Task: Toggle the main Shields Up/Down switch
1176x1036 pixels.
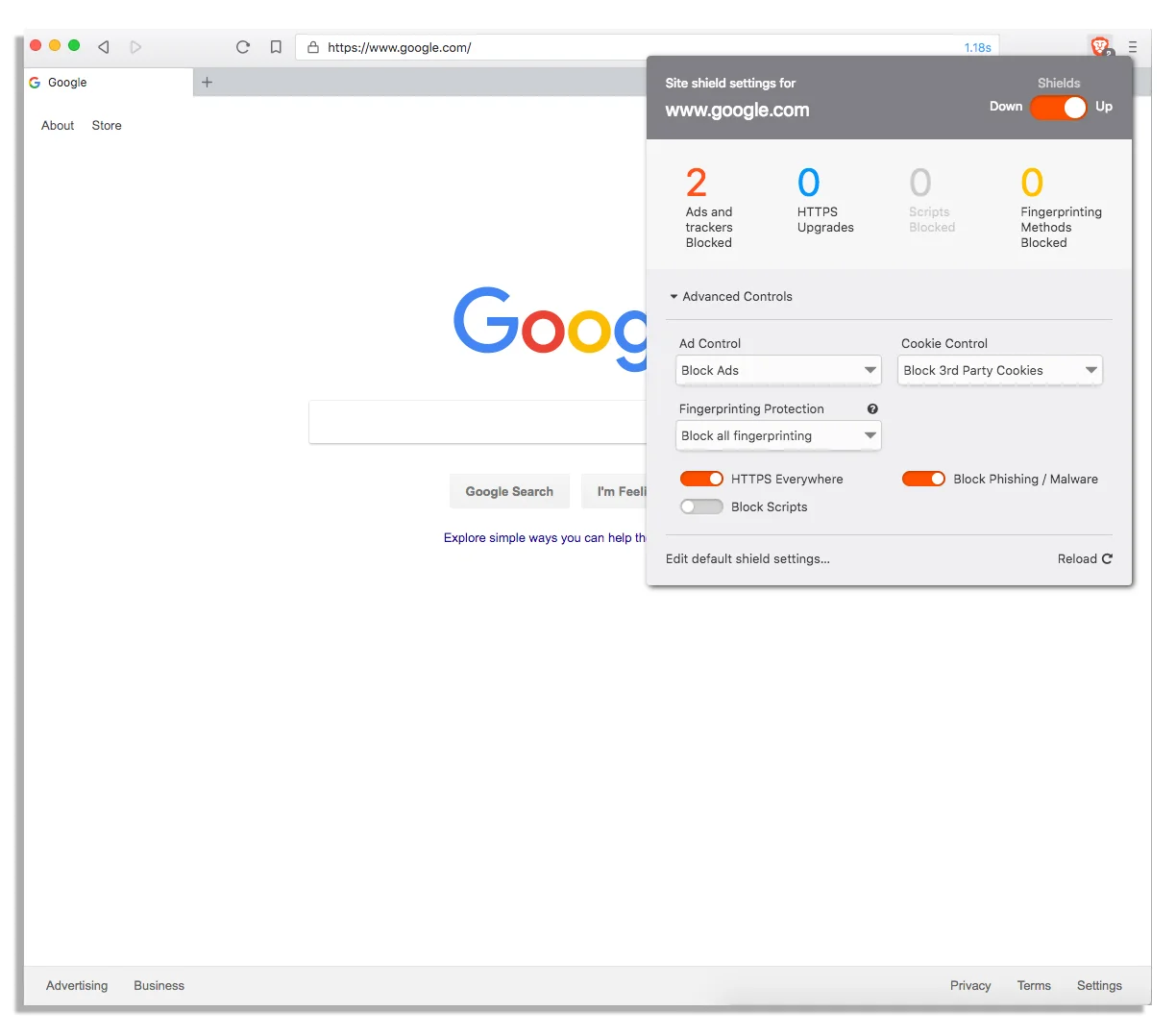Action: click(x=1059, y=107)
